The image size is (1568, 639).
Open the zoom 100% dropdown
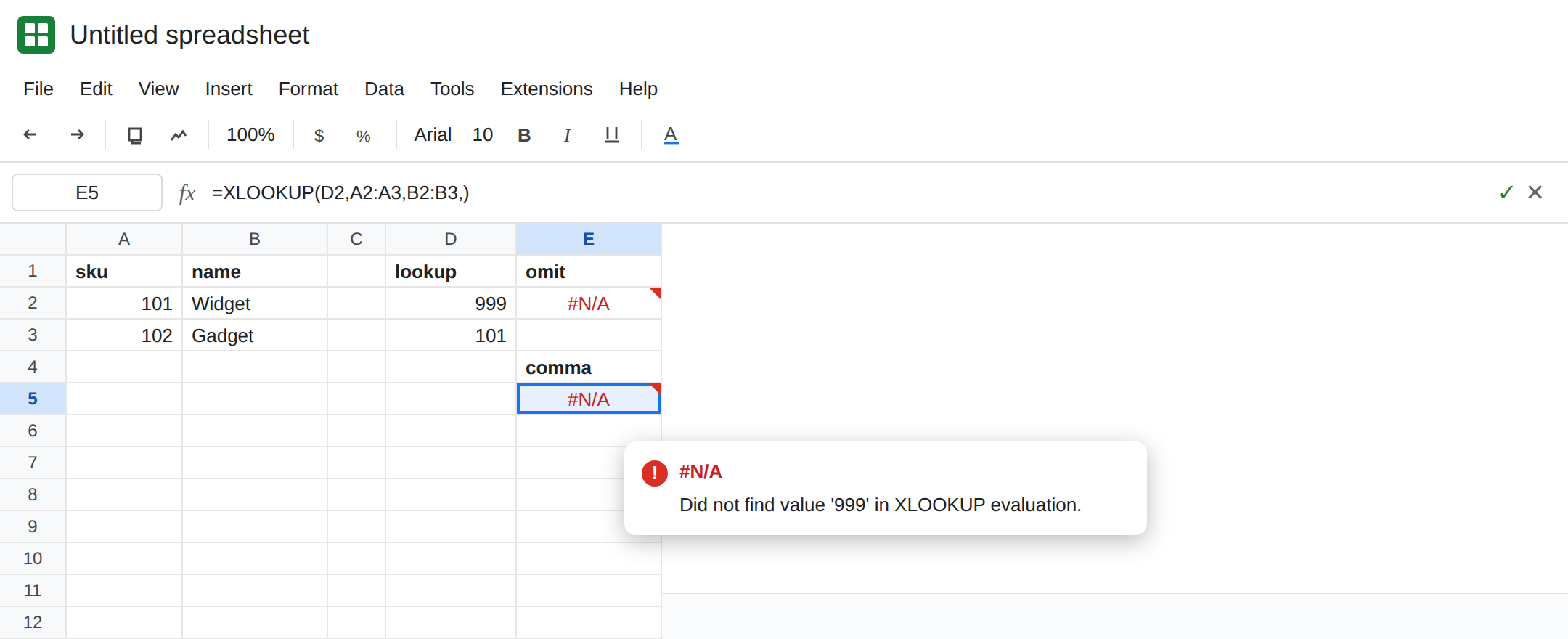coord(250,134)
